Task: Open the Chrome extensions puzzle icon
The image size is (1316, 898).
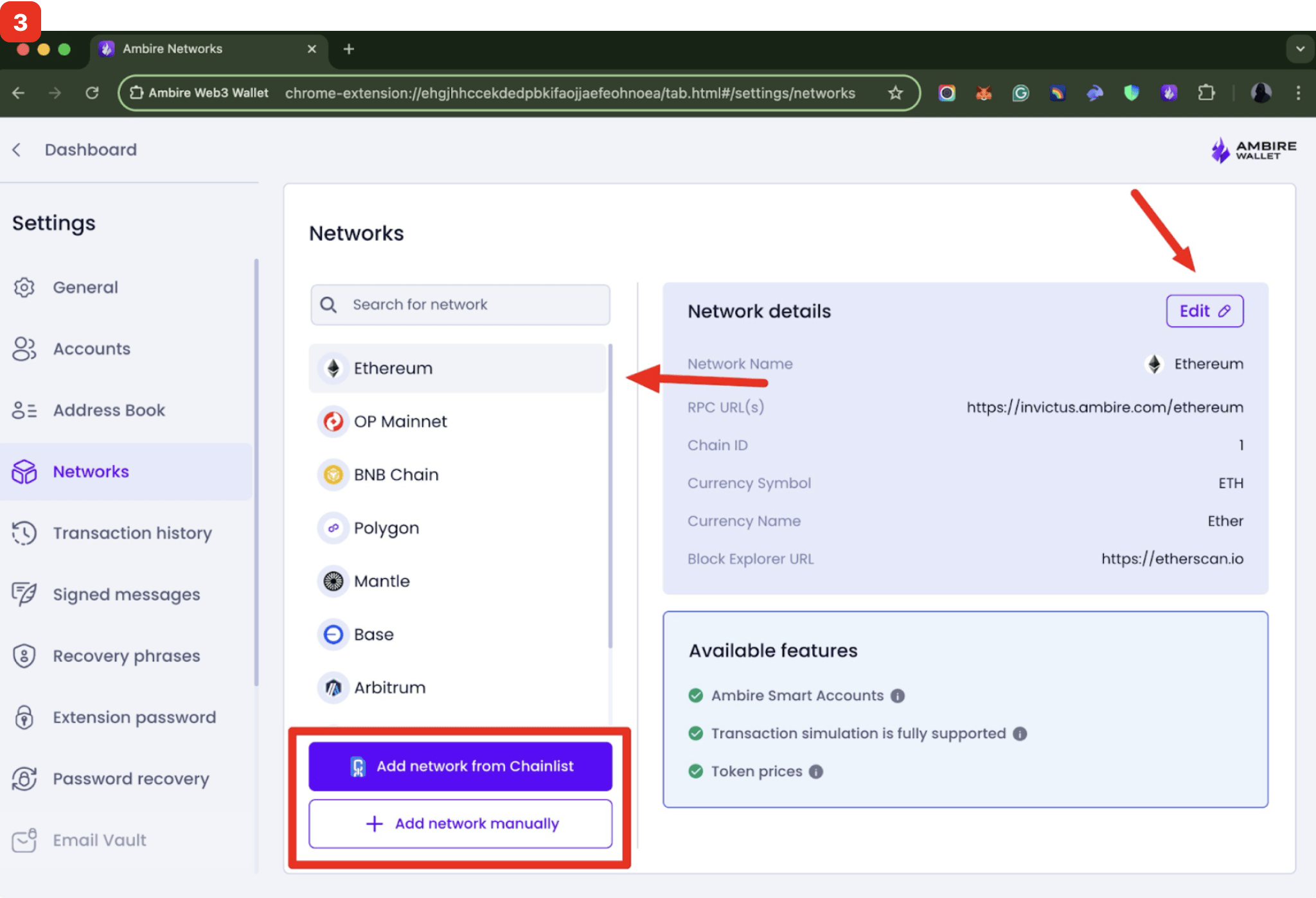Action: coord(1207,92)
